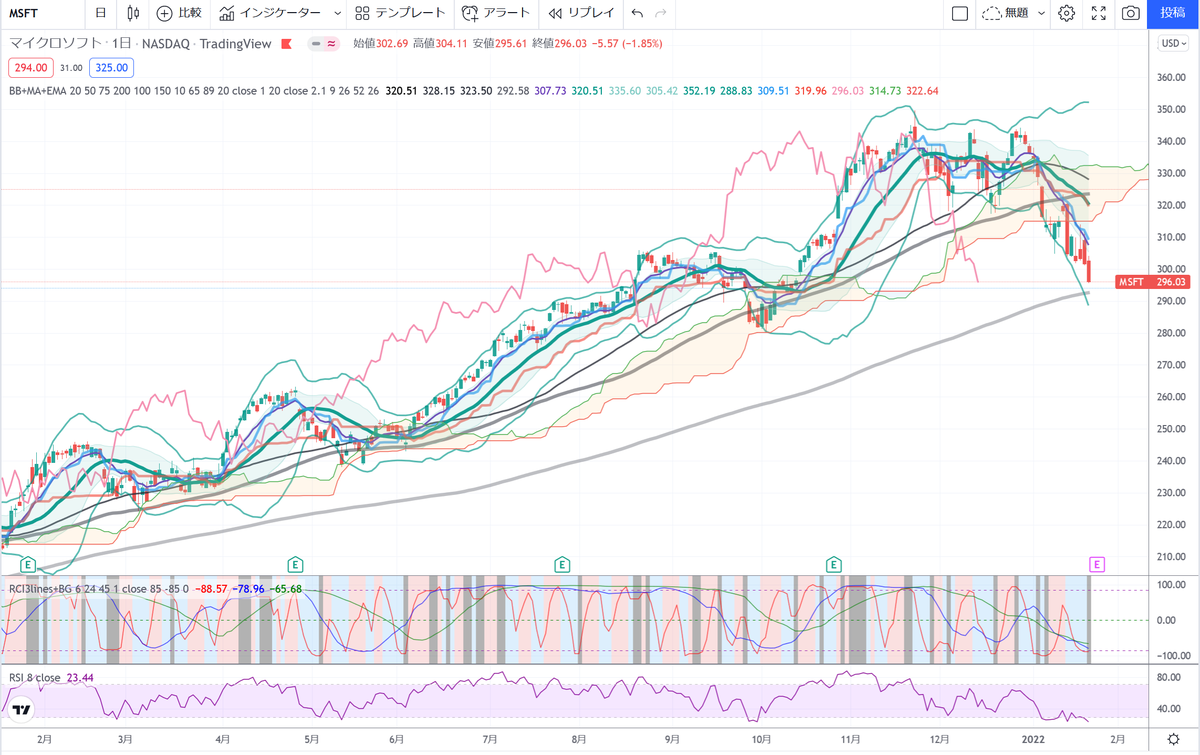The width and height of the screenshot is (1200, 755).
Task: Open the USD currency dropdown
Action: coord(1171,43)
